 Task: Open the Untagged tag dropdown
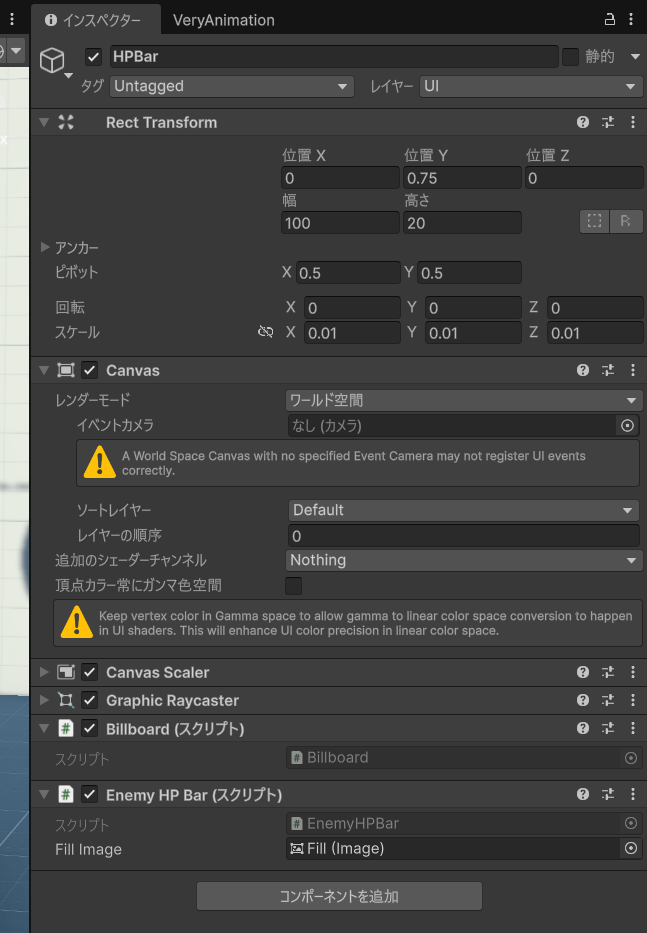(232, 87)
